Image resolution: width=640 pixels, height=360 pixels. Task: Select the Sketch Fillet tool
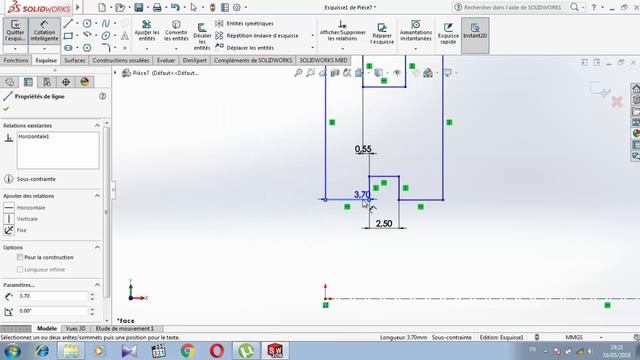(x=106, y=48)
